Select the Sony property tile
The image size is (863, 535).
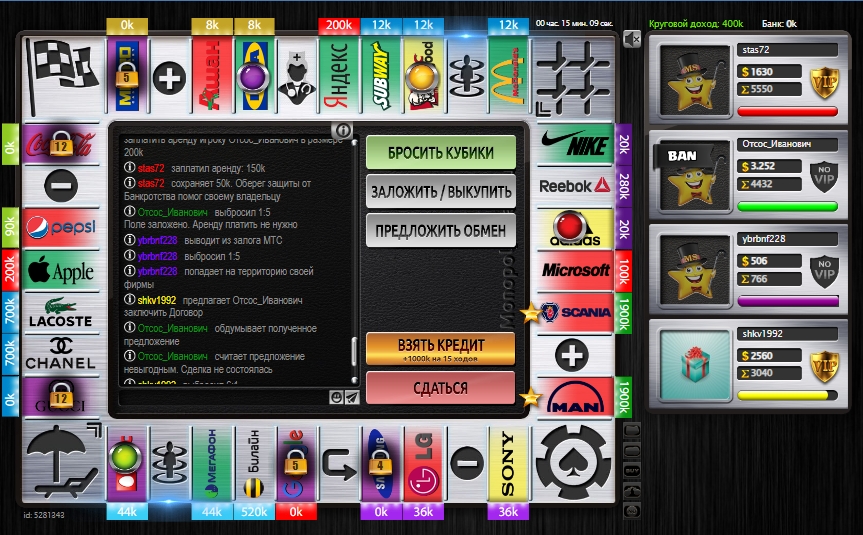tap(508, 463)
